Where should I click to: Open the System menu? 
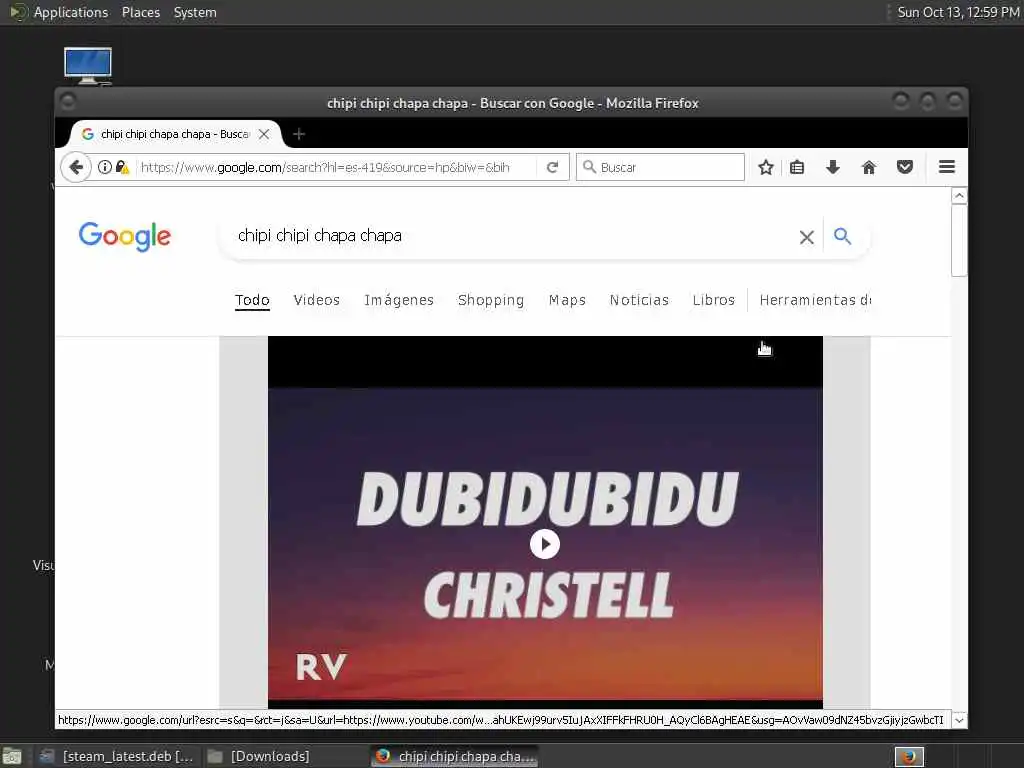tap(195, 12)
